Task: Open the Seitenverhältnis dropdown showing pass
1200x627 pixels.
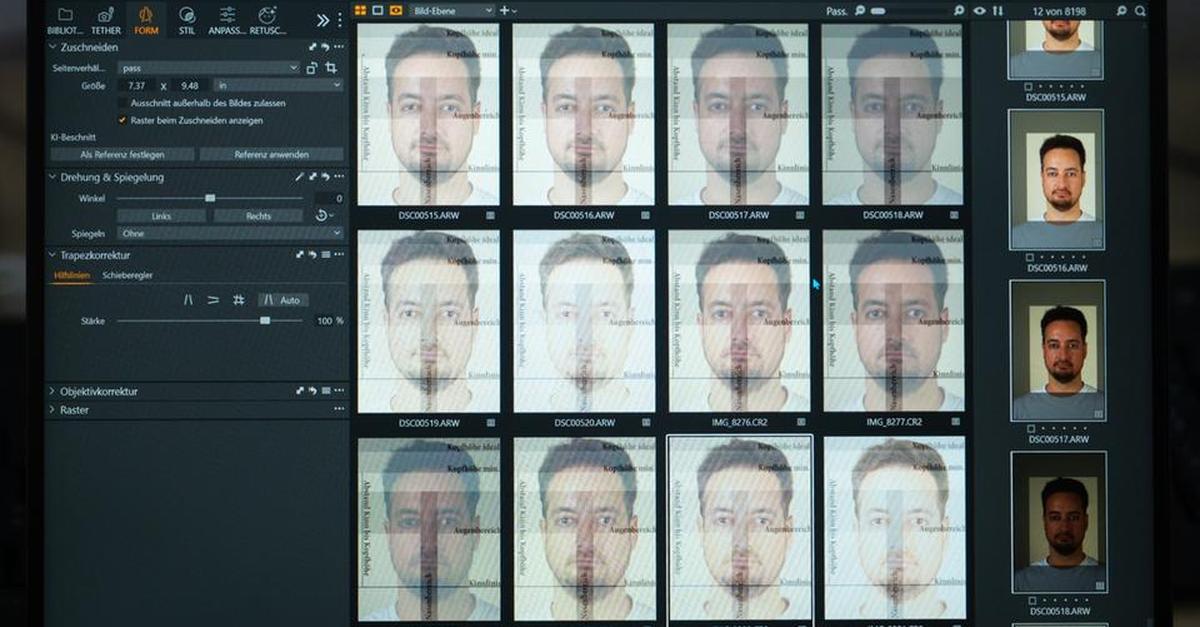Action: [208, 68]
